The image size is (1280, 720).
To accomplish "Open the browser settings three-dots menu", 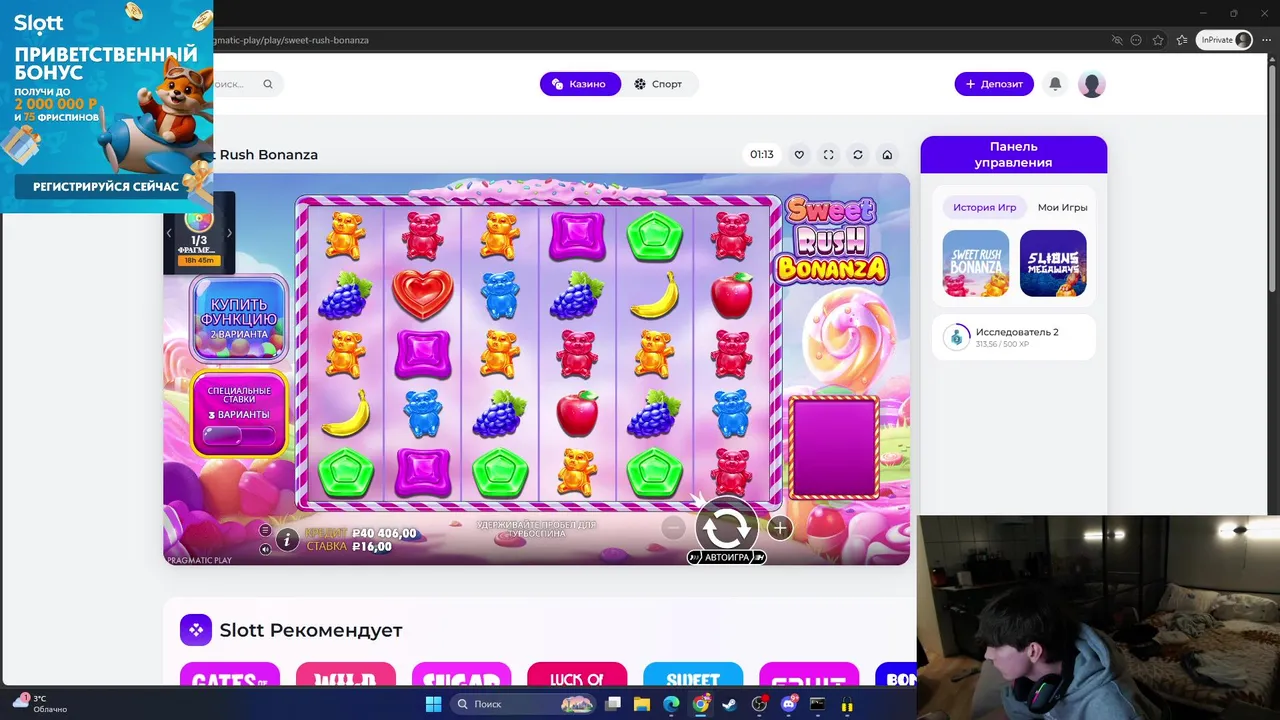I will [x=1267, y=40].
